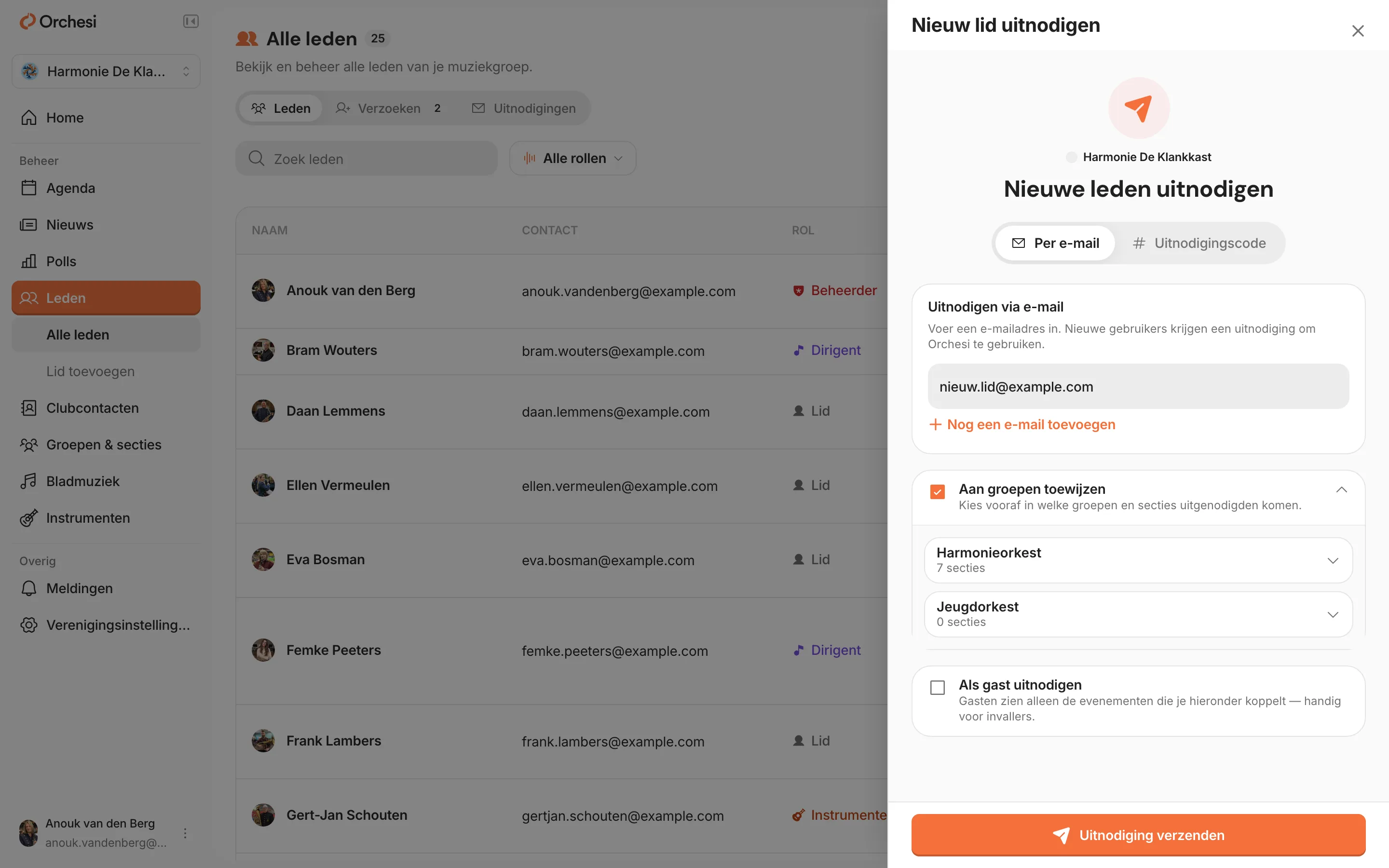Viewport: 1389px width, 868px height.
Task: Expand the Jeugdorkest group
Action: [1138, 614]
